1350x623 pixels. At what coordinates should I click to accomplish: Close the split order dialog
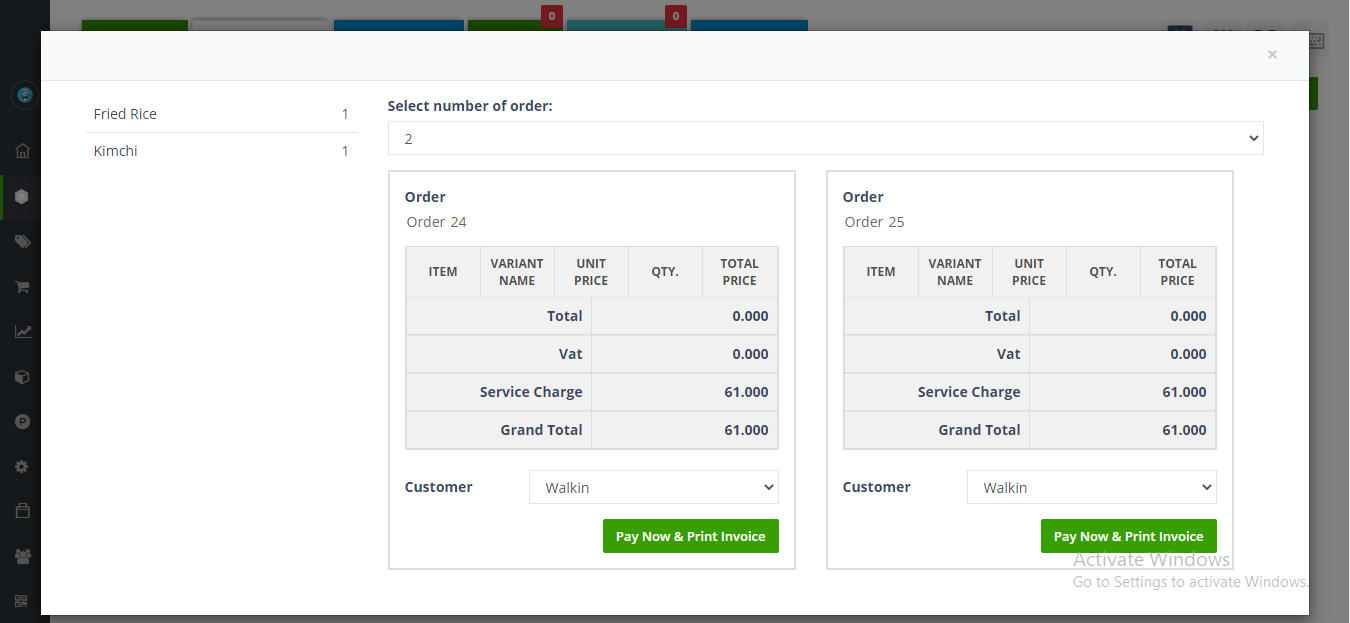click(1272, 55)
